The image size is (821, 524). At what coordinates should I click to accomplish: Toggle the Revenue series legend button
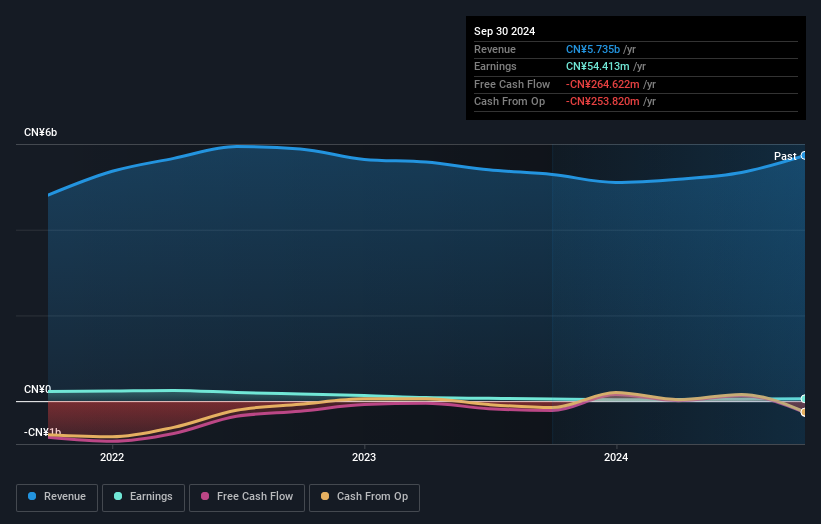[57, 497]
